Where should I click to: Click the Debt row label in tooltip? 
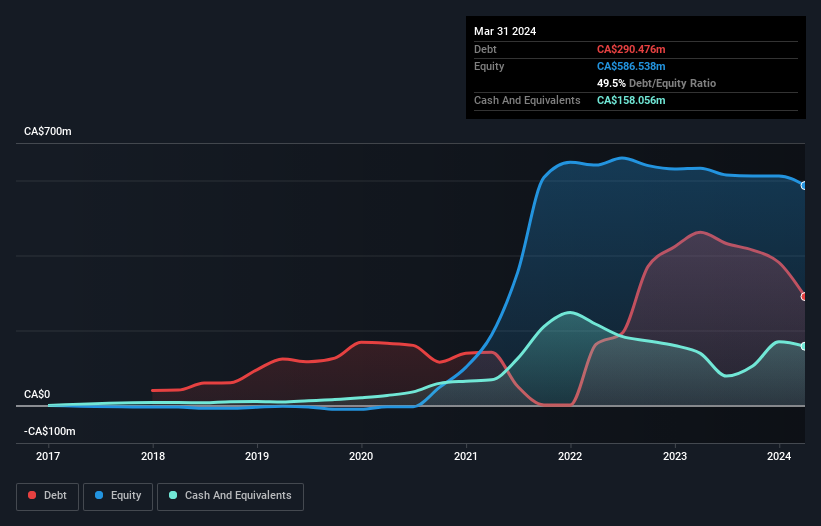point(485,49)
